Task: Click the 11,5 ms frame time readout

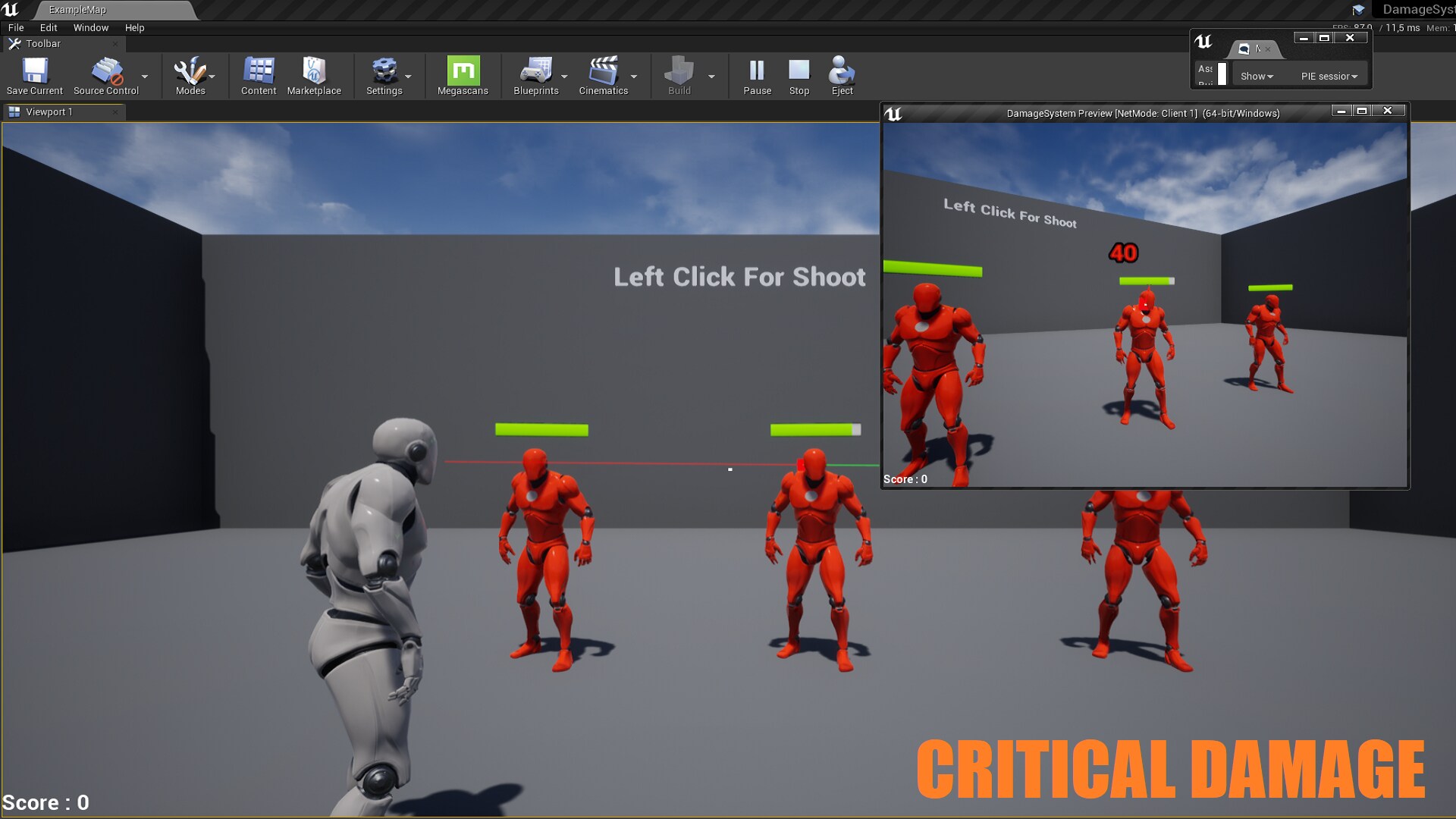Action: coord(1402,28)
